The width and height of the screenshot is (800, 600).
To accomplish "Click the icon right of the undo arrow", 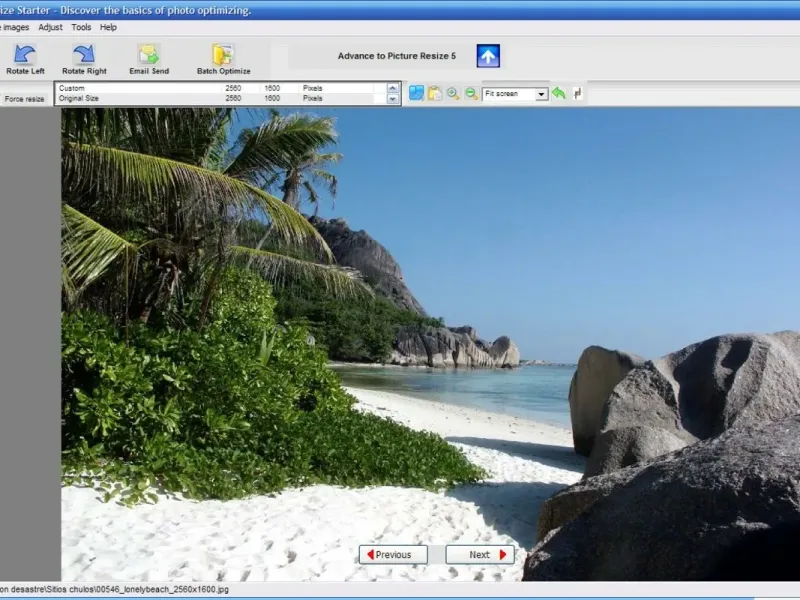I will tap(578, 93).
